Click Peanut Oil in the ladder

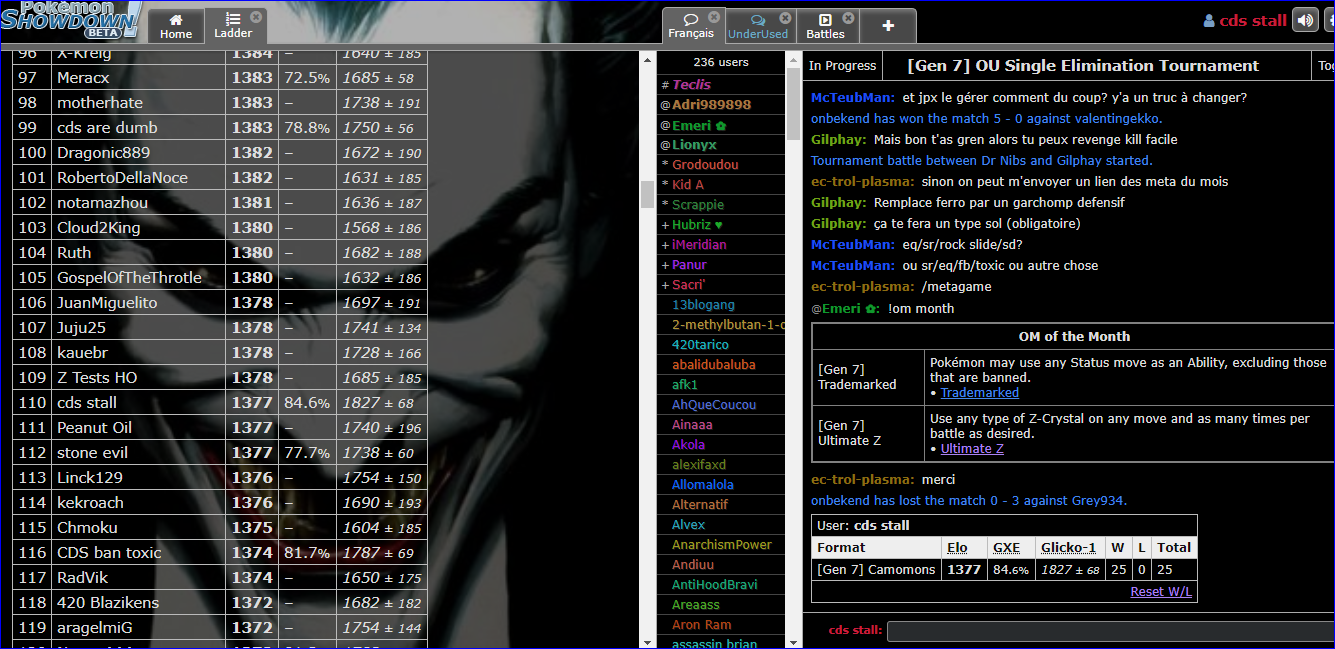[x=94, y=428]
